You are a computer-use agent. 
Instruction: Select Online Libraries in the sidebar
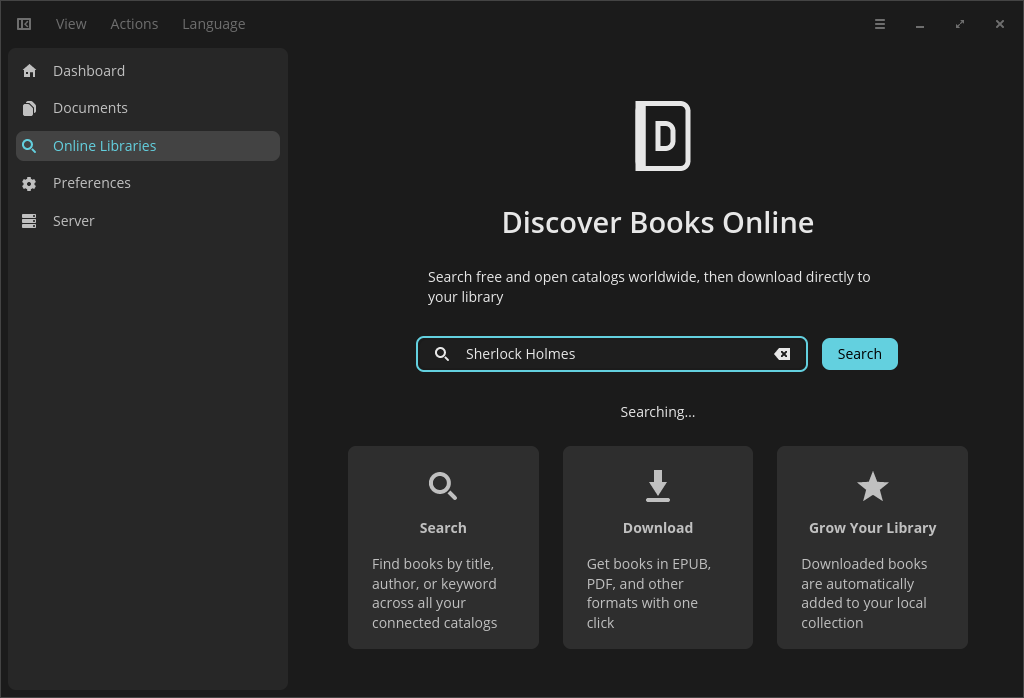click(x=148, y=146)
